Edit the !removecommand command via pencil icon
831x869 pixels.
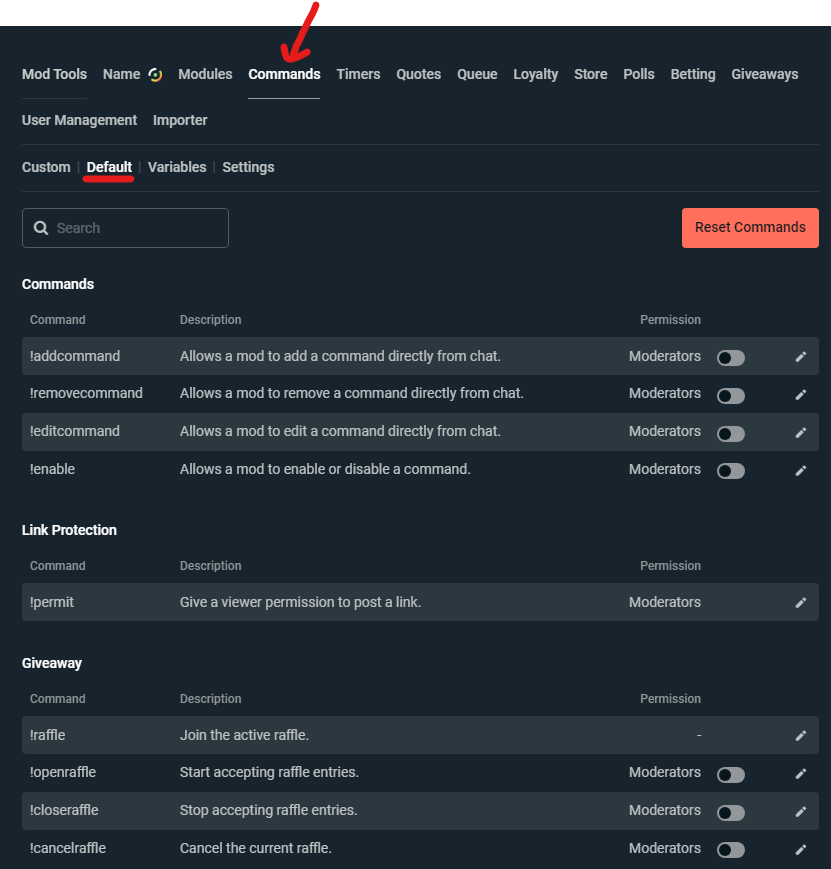(x=800, y=394)
